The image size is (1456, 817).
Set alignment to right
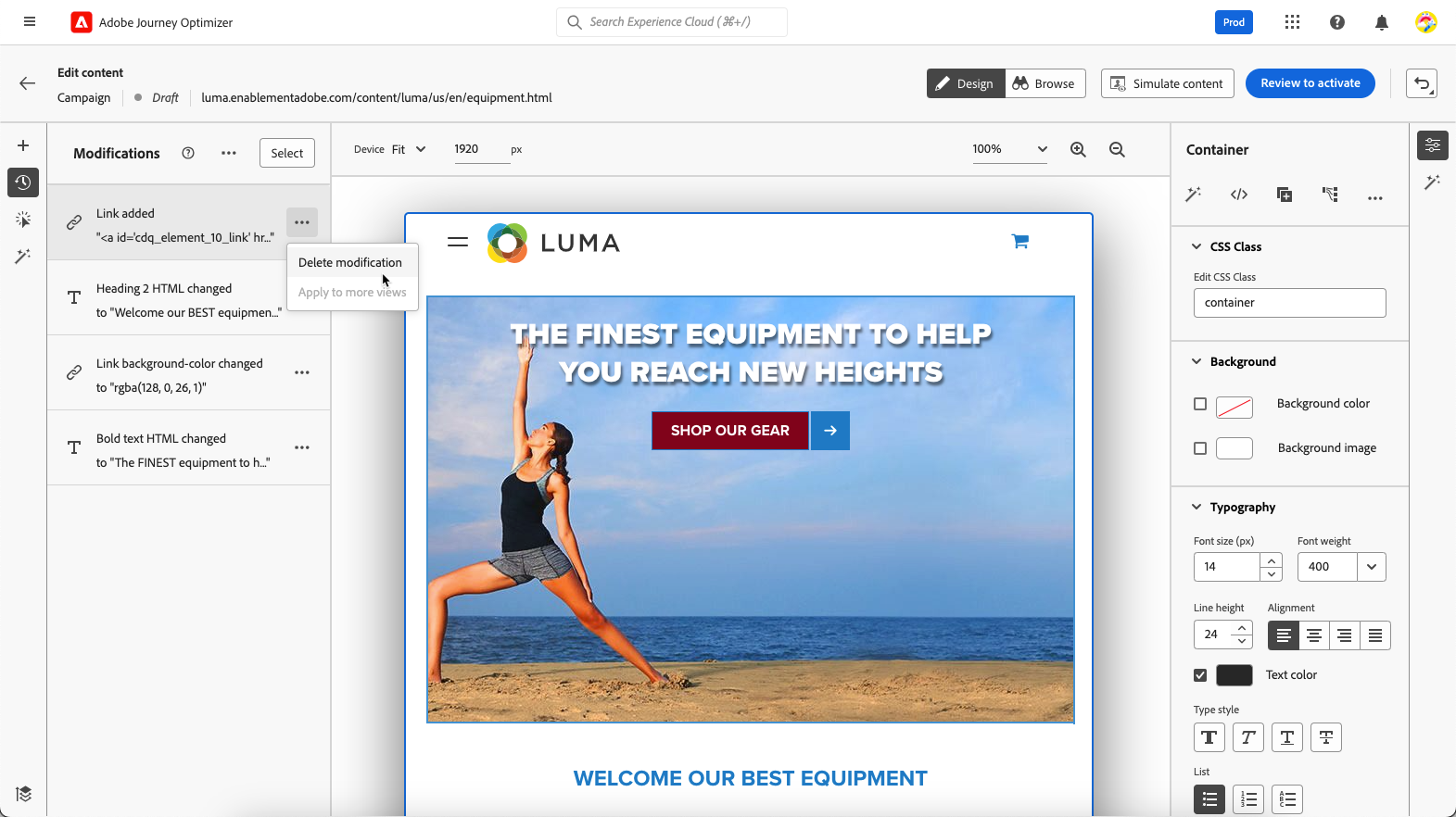pyautogui.click(x=1345, y=635)
